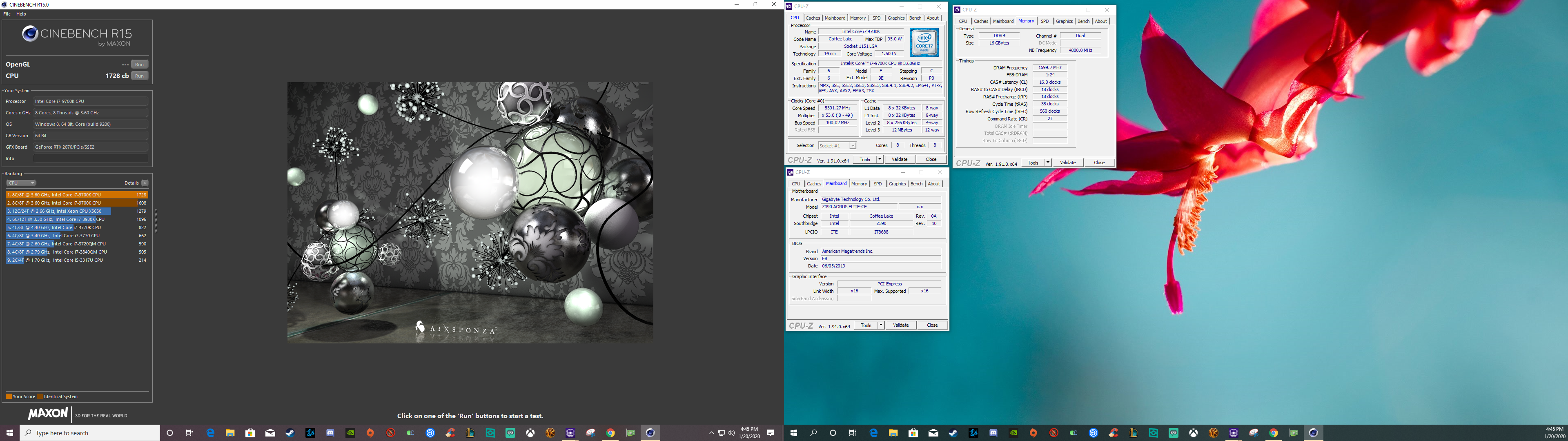Select the Core i7-3770 ranking row

tap(77, 235)
